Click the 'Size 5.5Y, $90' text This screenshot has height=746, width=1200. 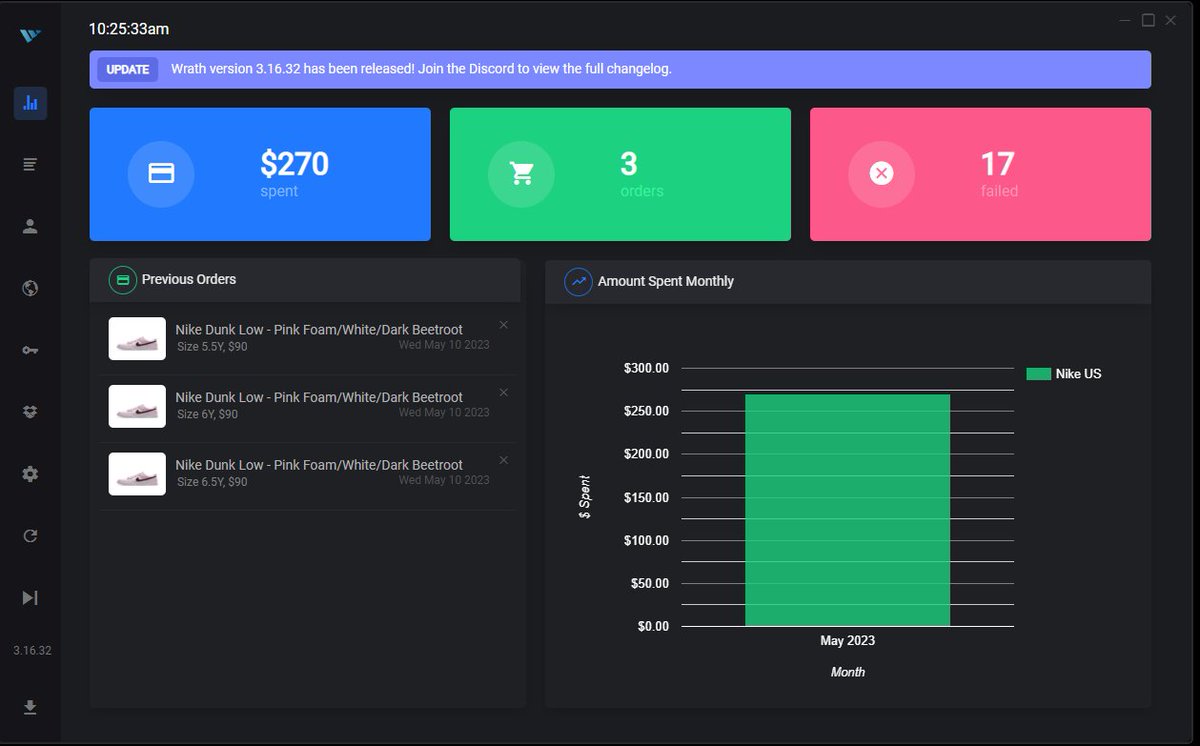[x=212, y=347]
